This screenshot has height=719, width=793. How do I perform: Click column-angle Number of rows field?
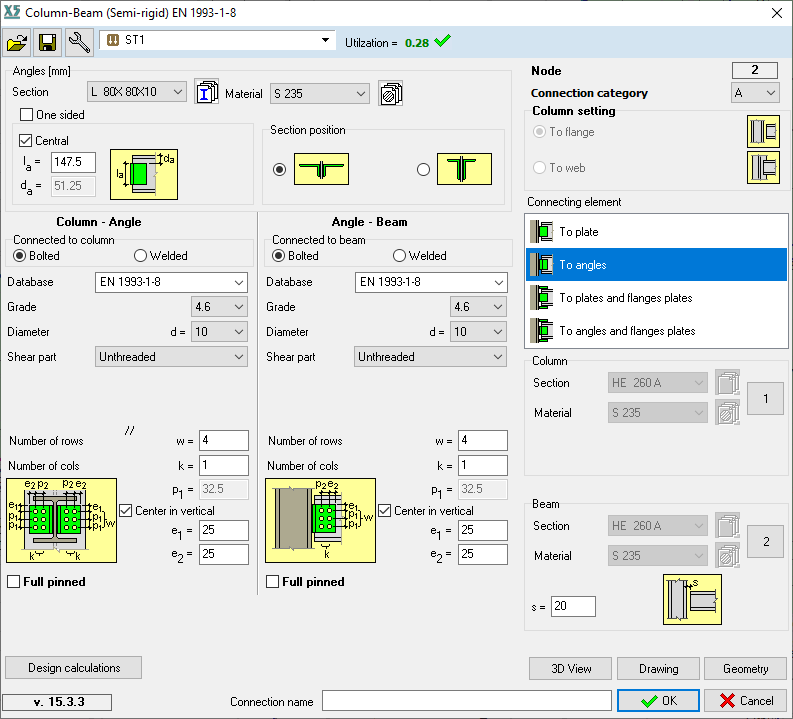pyautogui.click(x=224, y=440)
